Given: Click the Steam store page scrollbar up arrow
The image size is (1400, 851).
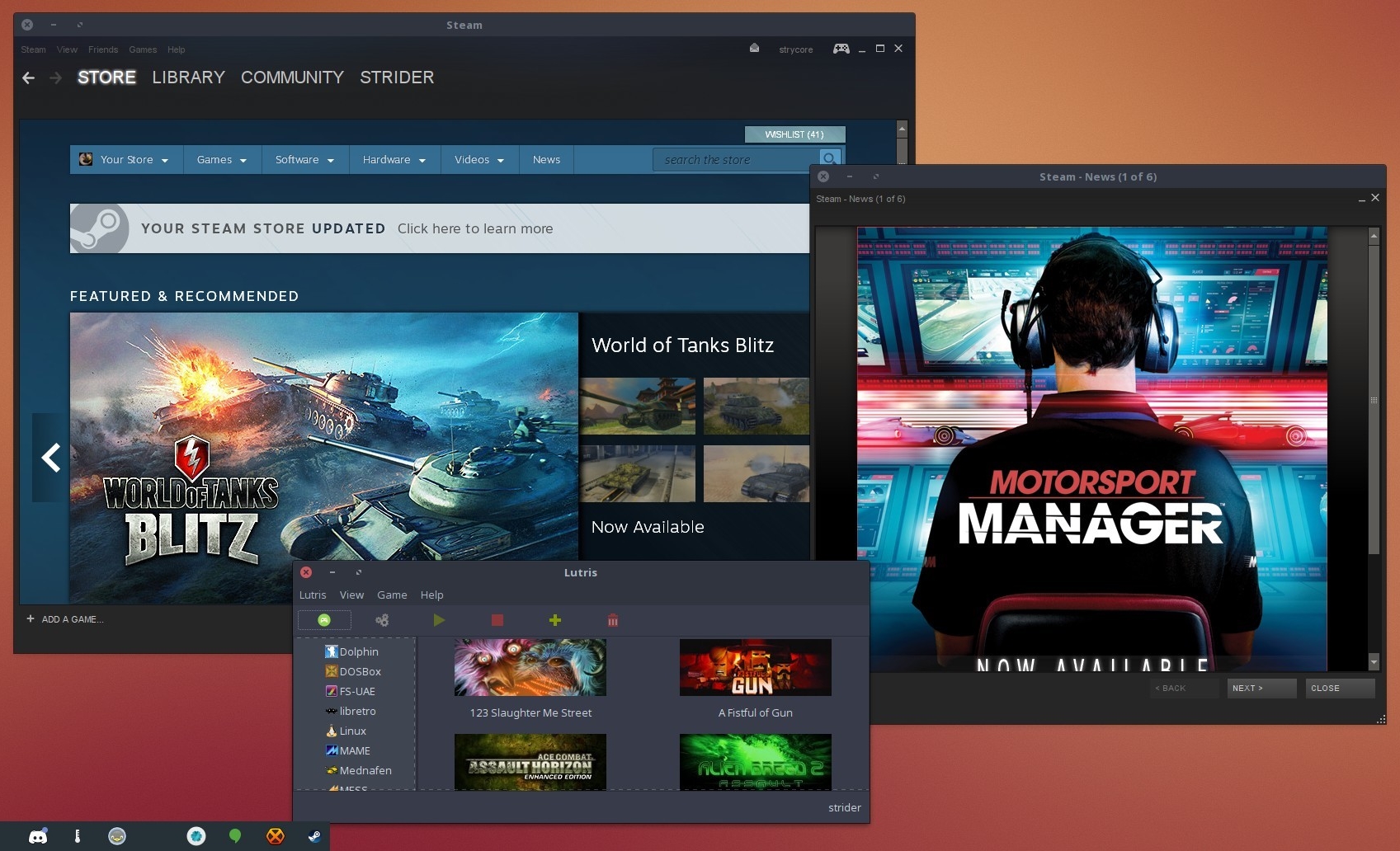Looking at the screenshot, I should click(902, 129).
